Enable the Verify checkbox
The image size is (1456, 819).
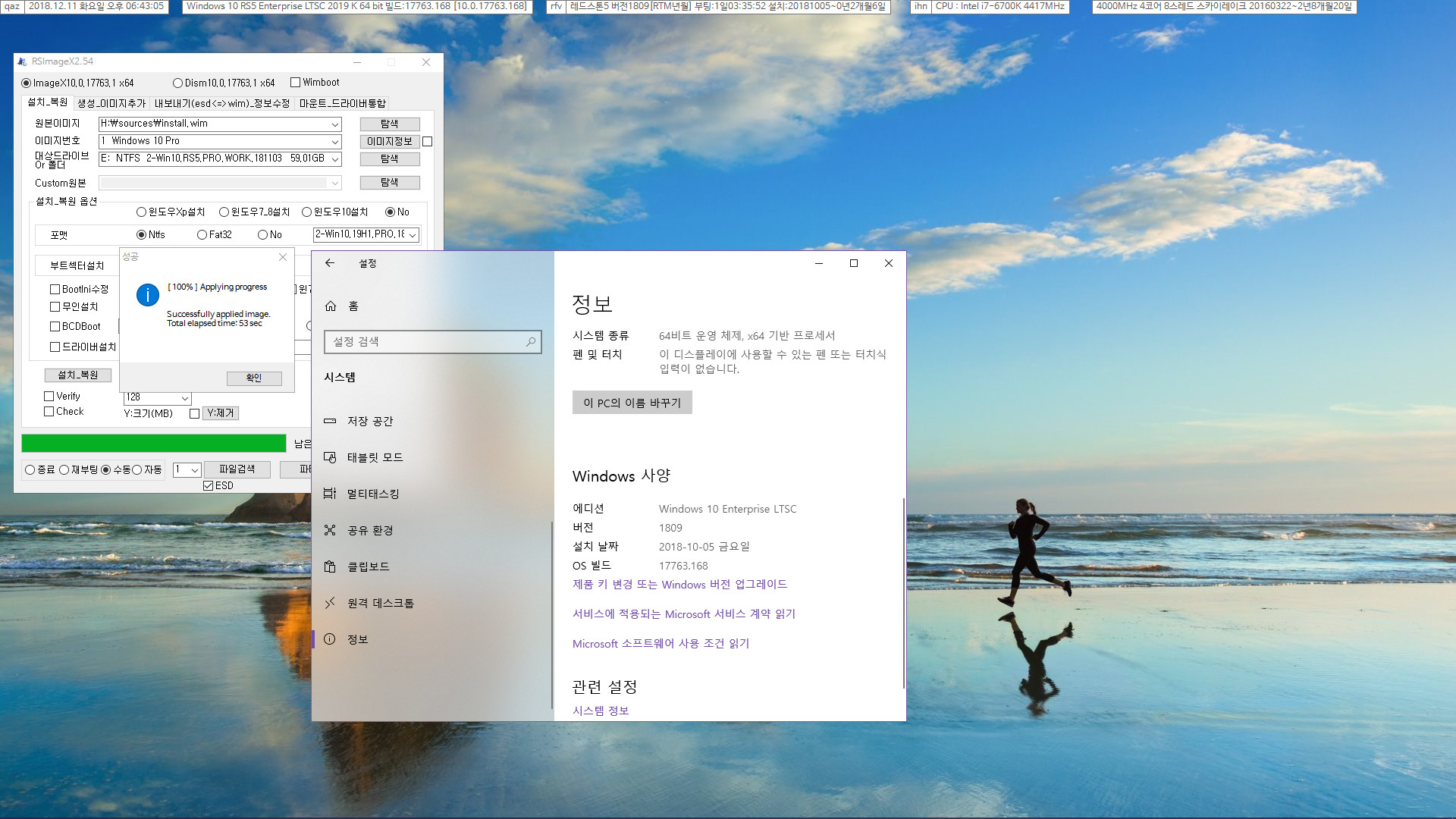[49, 397]
